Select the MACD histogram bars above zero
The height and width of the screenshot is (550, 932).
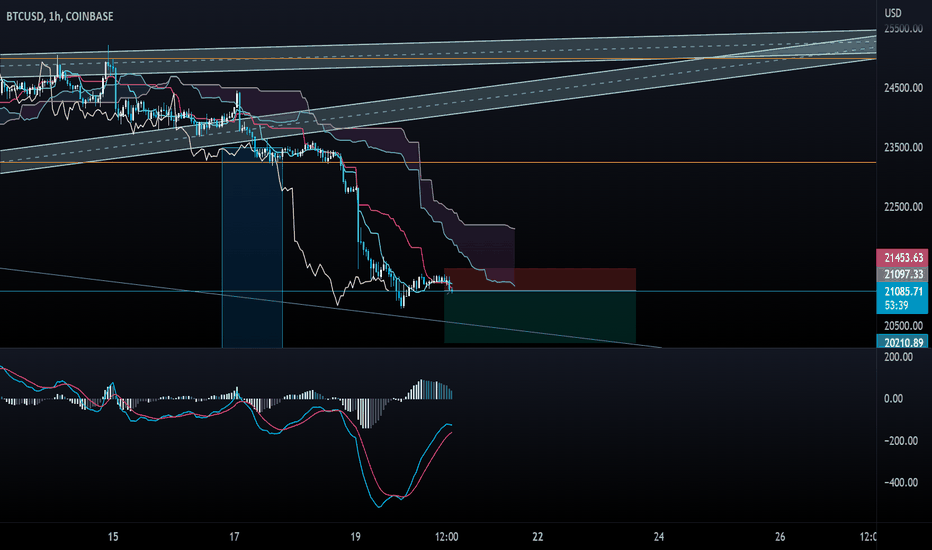429,389
